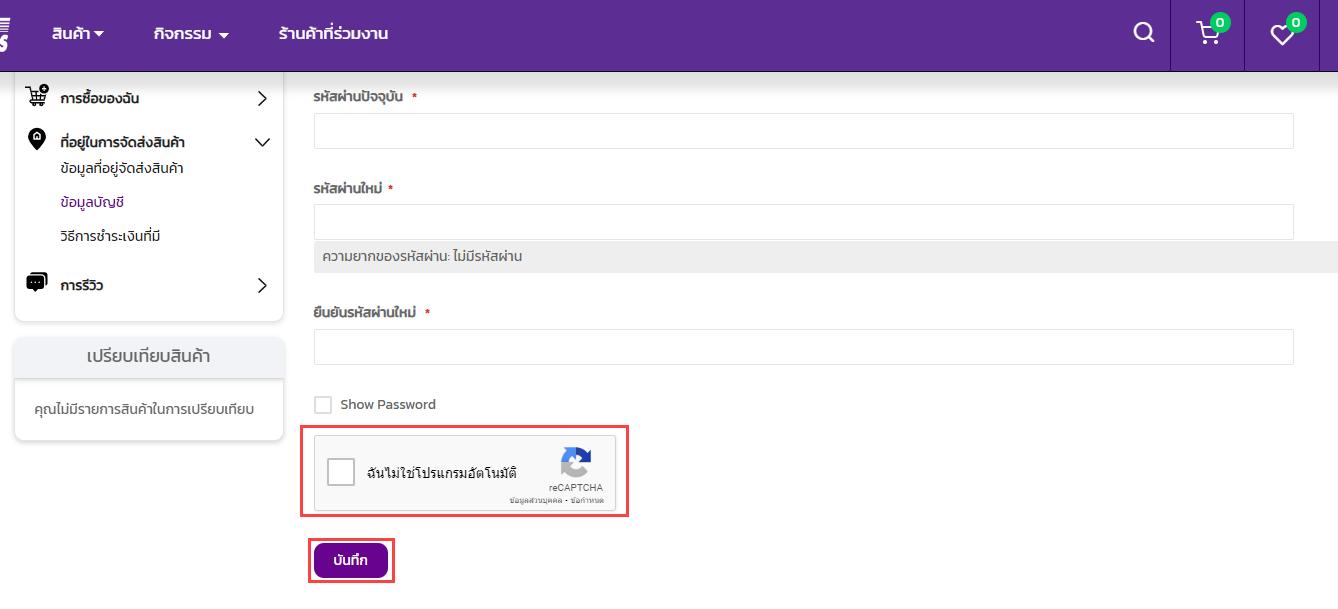Click the search magnifier icon

(1143, 33)
